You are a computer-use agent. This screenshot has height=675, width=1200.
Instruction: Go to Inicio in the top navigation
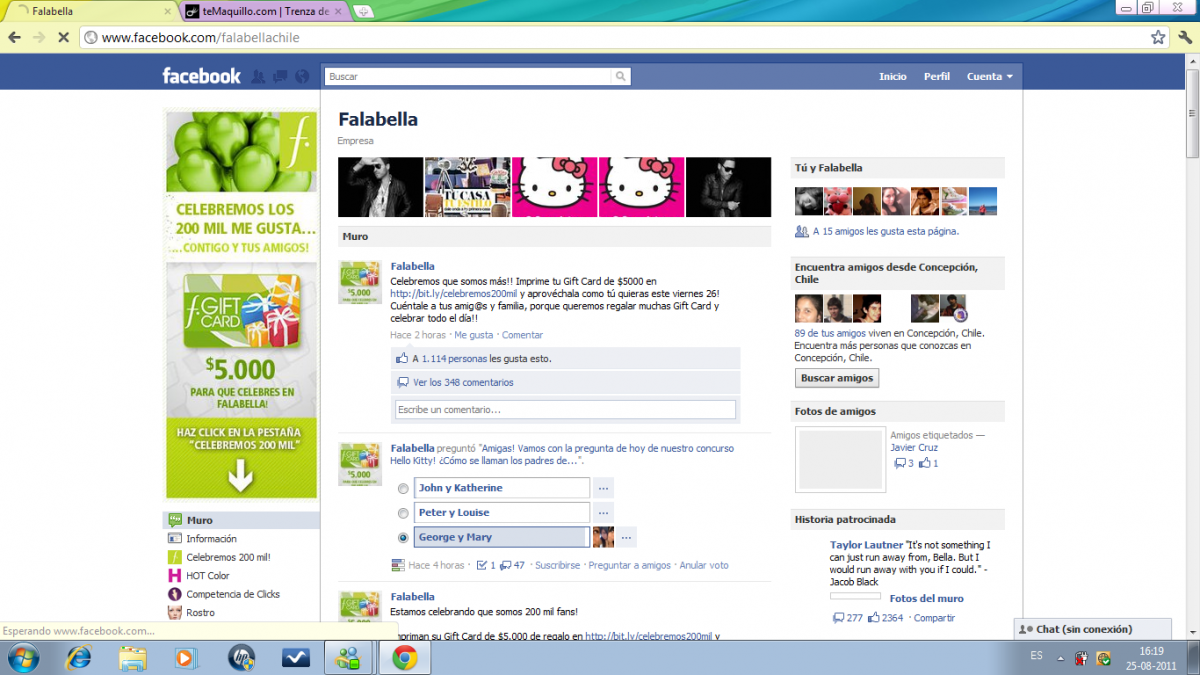892,76
